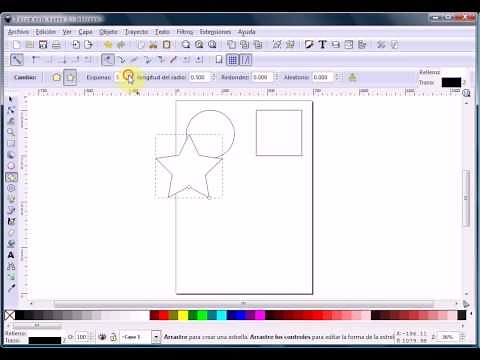Import a file into document
The width and height of the screenshot is (480, 360).
click(x=76, y=44)
